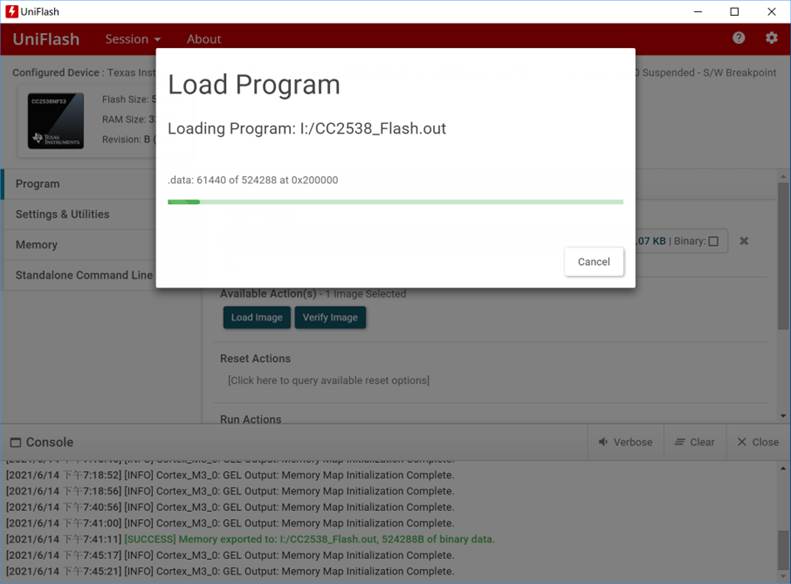Close the Console panel
Screen dimensions: 791x584
[x=757, y=442]
